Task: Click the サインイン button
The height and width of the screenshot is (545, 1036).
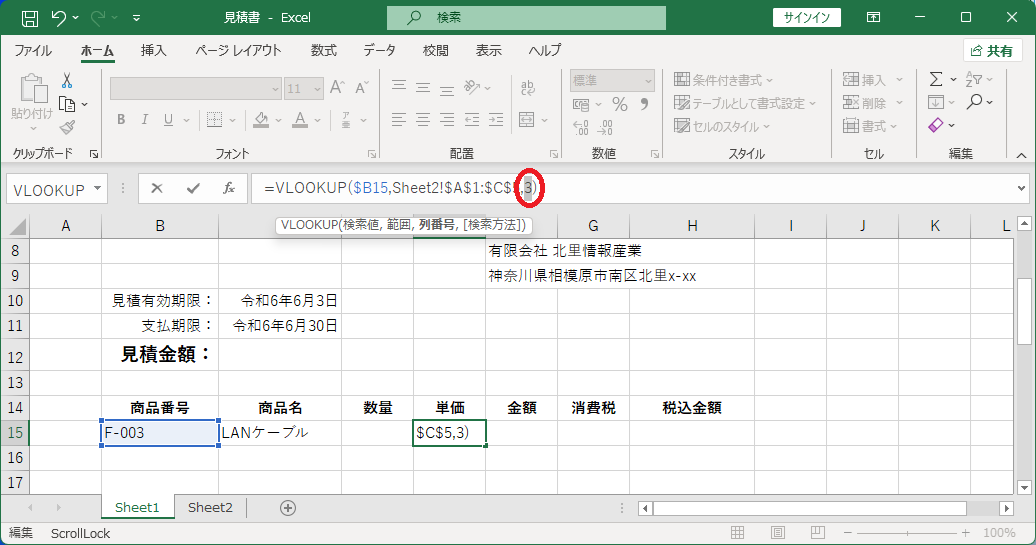Action: coord(807,18)
